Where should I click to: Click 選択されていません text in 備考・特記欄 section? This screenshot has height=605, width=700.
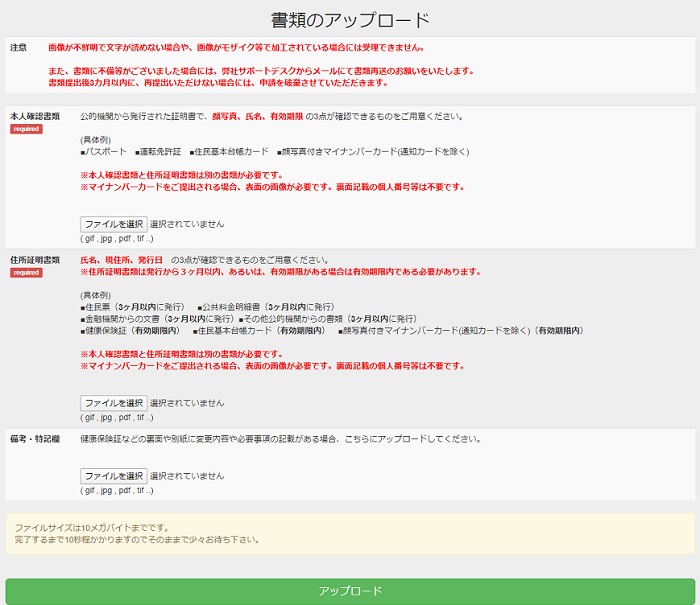(187, 476)
